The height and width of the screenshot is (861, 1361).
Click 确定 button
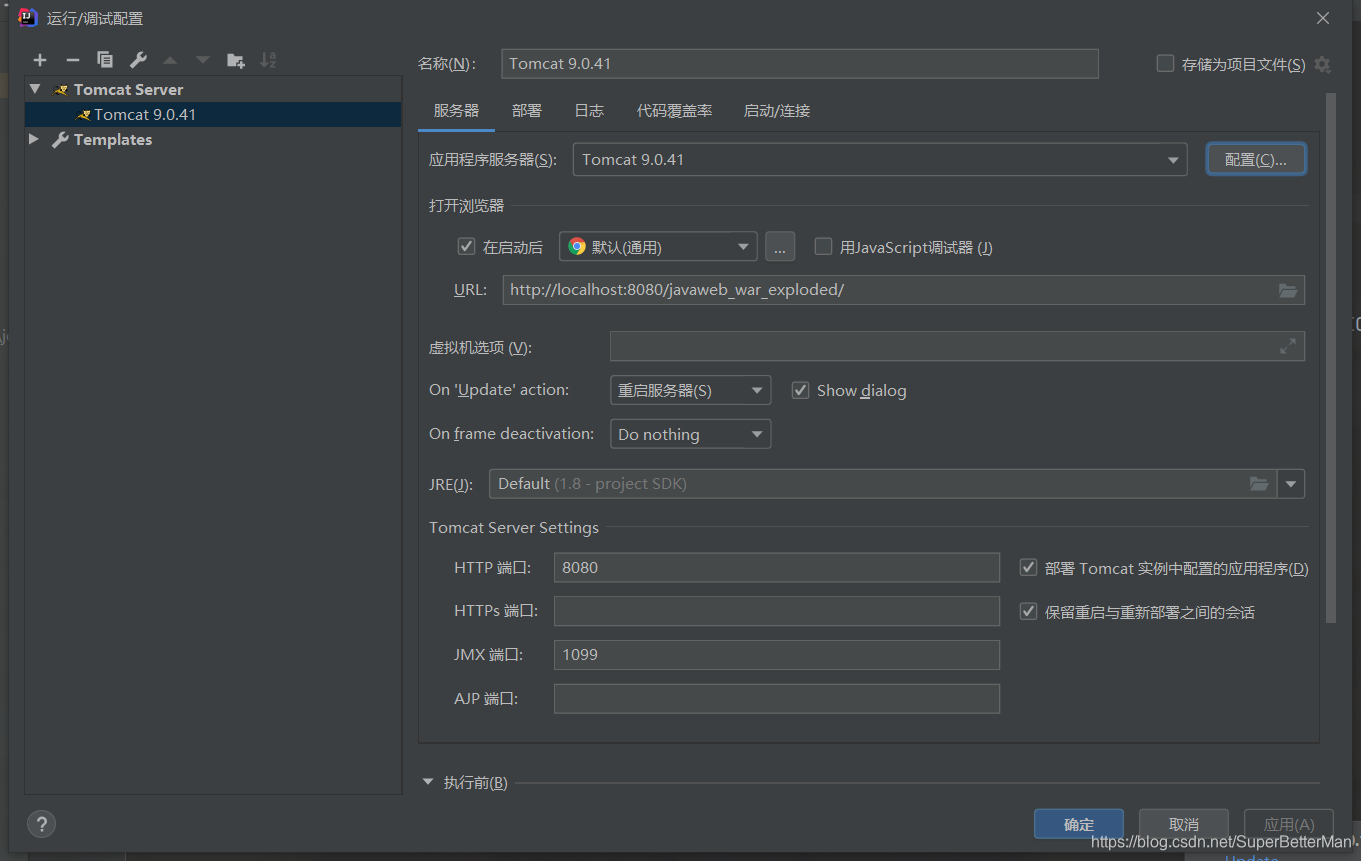pos(1079,824)
